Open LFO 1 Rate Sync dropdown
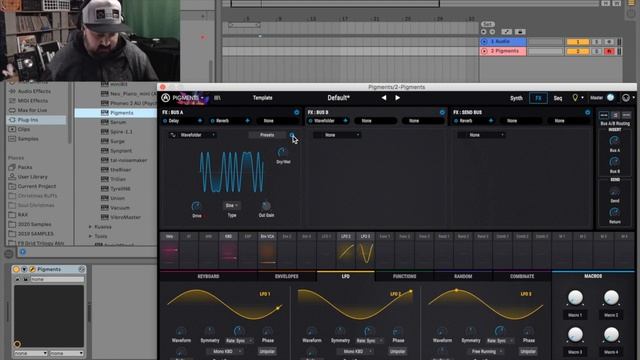 [x=240, y=340]
